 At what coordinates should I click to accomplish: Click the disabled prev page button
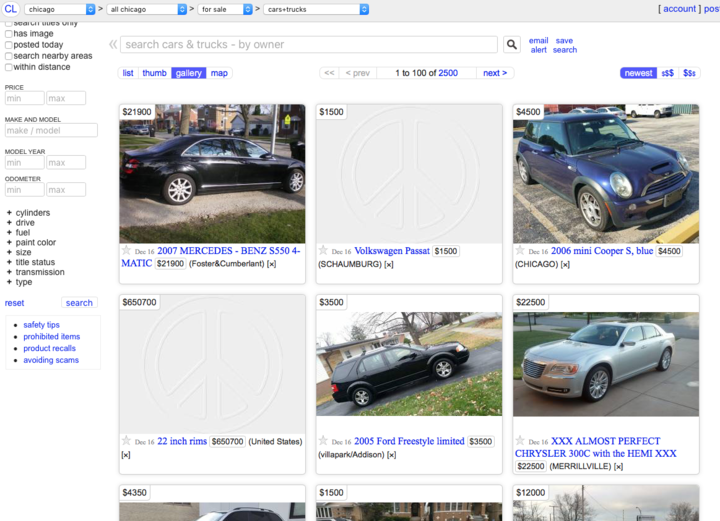click(x=358, y=73)
